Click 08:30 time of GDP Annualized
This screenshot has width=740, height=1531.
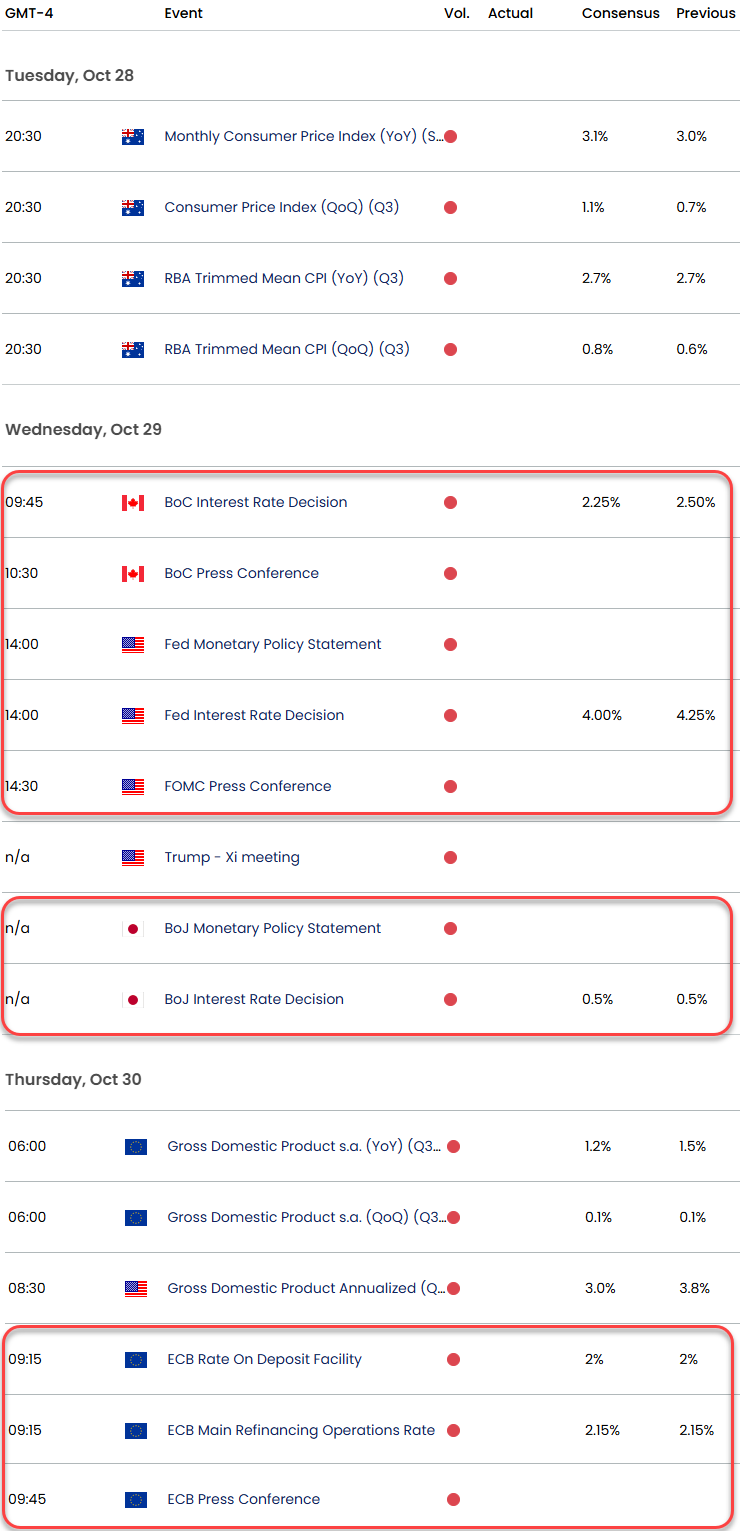pos(27,1289)
